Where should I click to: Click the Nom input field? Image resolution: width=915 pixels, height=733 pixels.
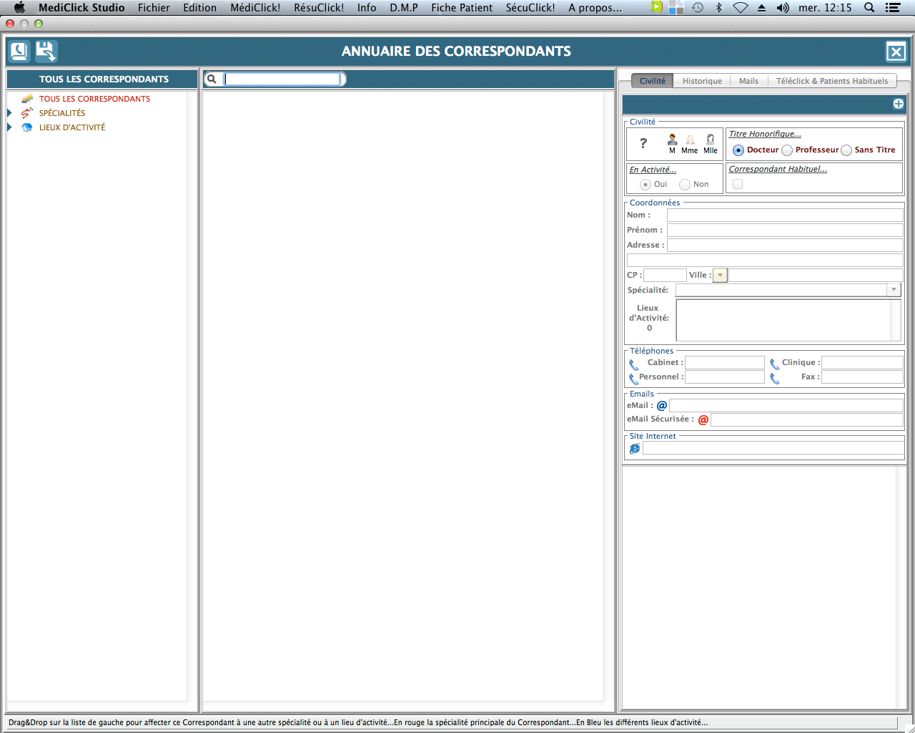pyautogui.click(x=784, y=215)
